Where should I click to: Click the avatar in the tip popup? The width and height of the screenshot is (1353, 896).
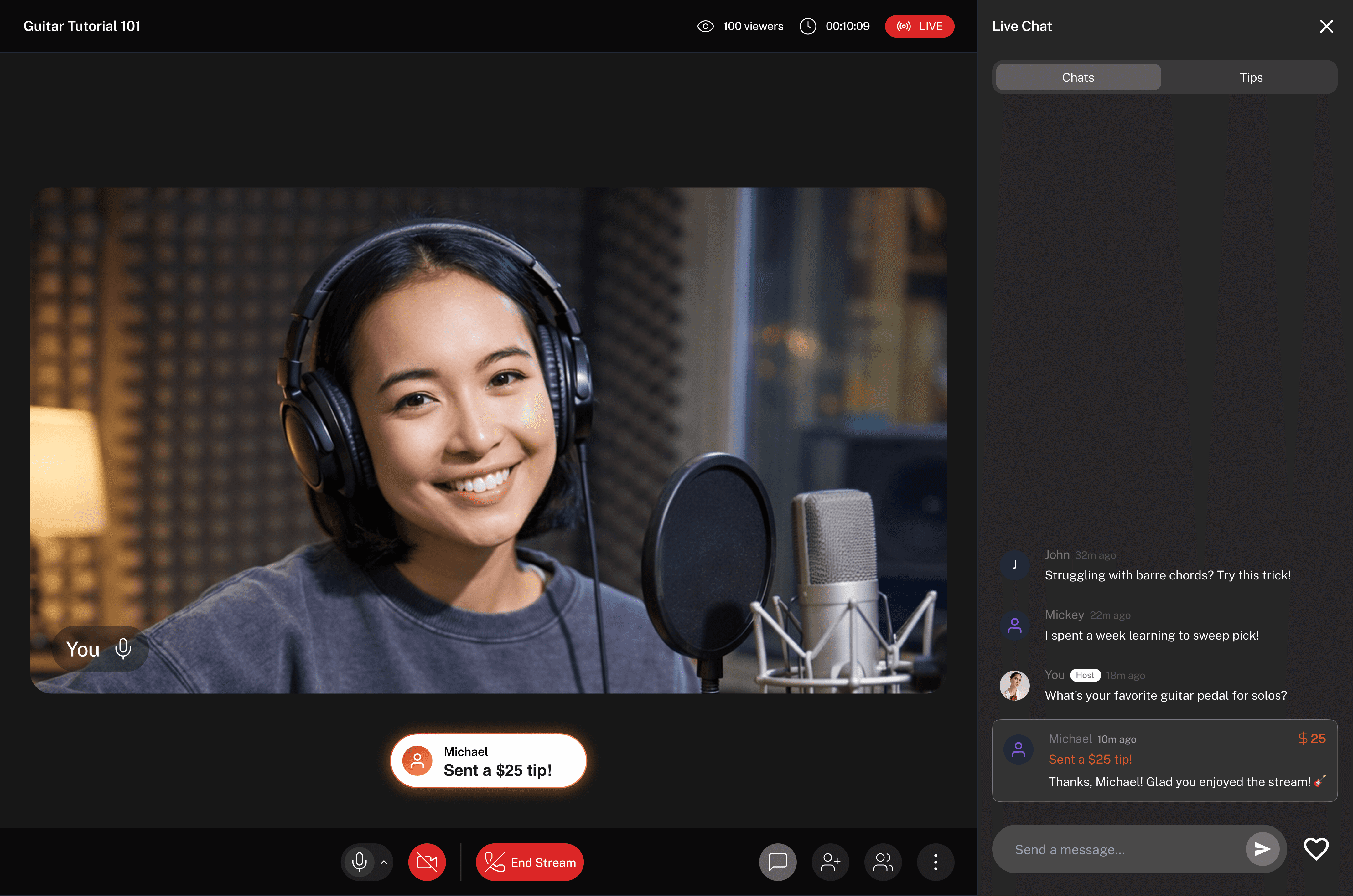tap(417, 760)
